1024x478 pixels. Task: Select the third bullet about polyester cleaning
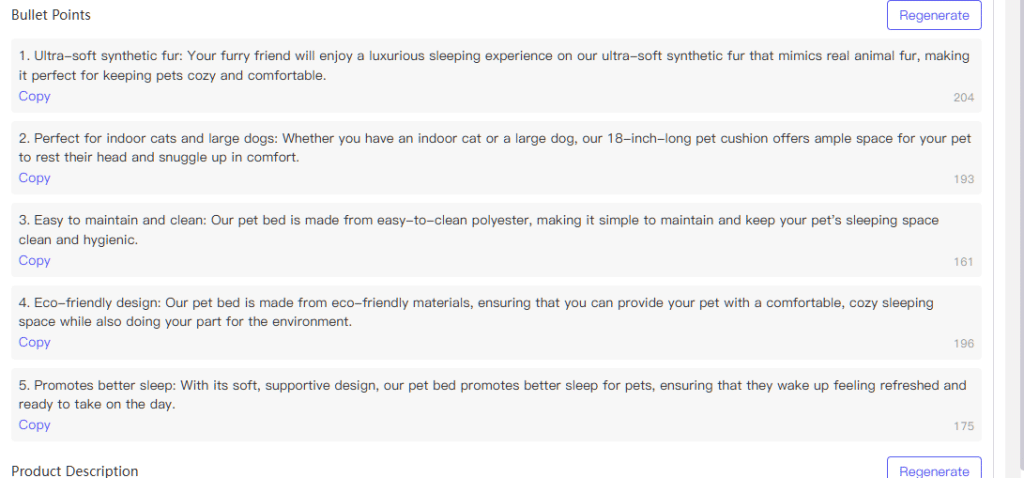[479, 230]
